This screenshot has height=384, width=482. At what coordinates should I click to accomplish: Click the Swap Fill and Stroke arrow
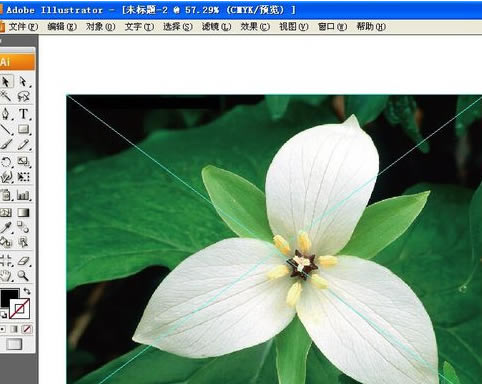[x=27, y=291]
